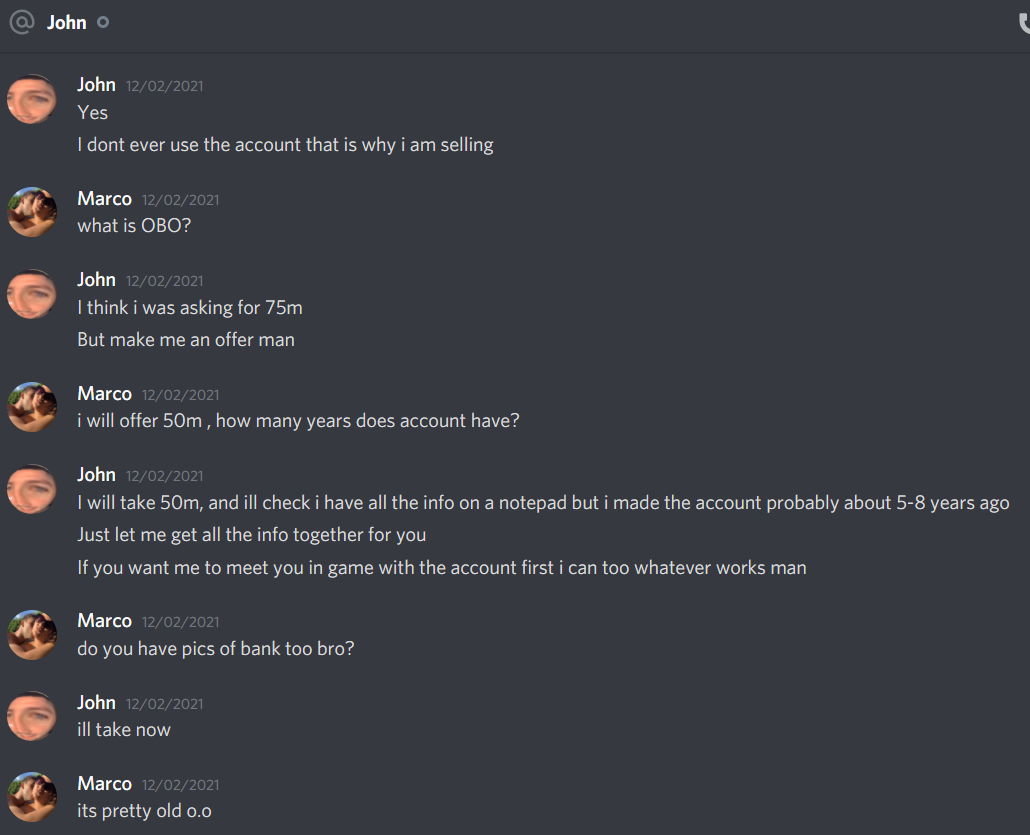
Task: Click John's username above the 'Yes' message
Action: click(x=97, y=85)
